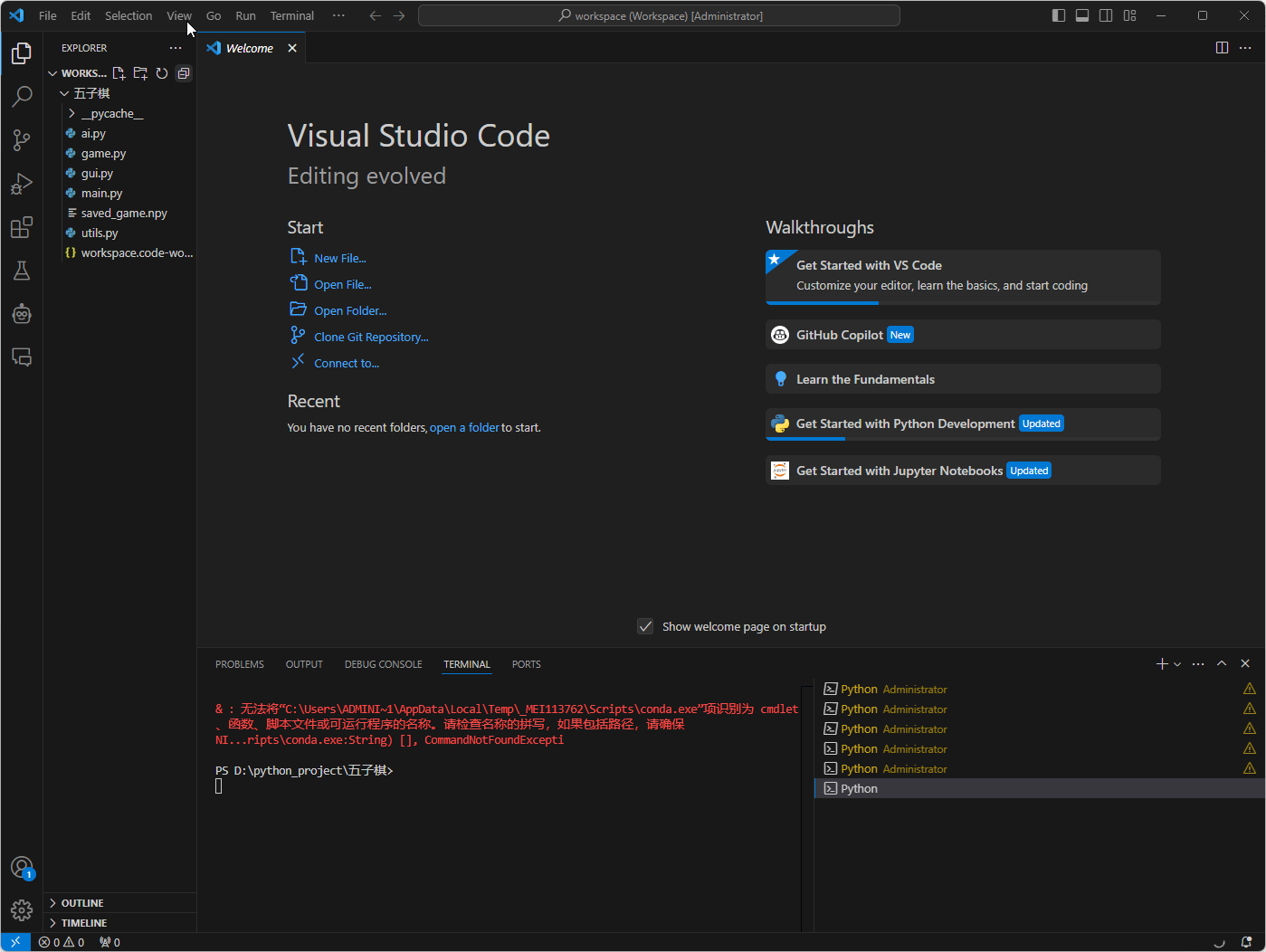This screenshot has height=952, width=1266.
Task: Open the launch profile dropdown beside new terminal
Action: click(1177, 664)
